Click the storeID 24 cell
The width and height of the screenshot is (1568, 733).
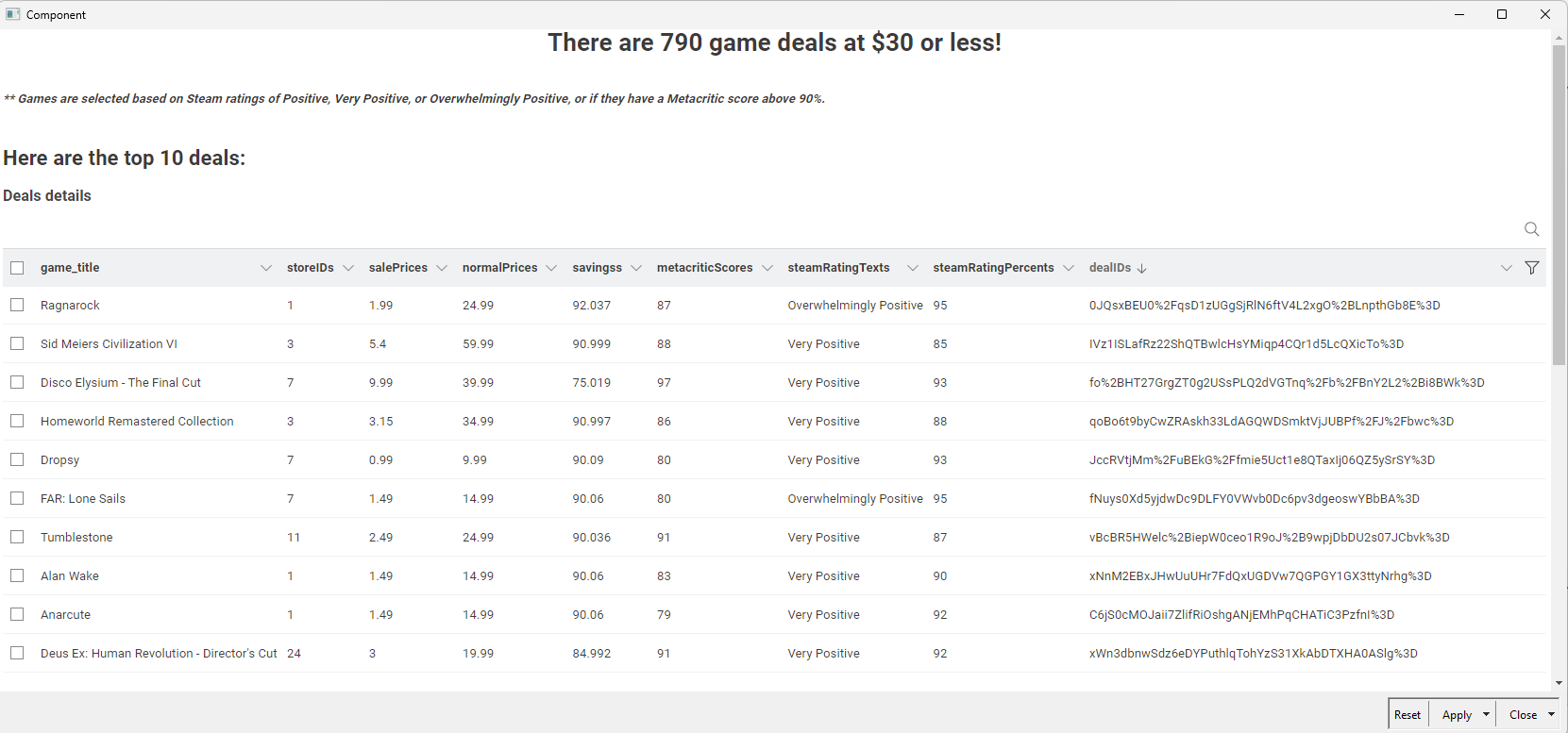pyautogui.click(x=294, y=653)
